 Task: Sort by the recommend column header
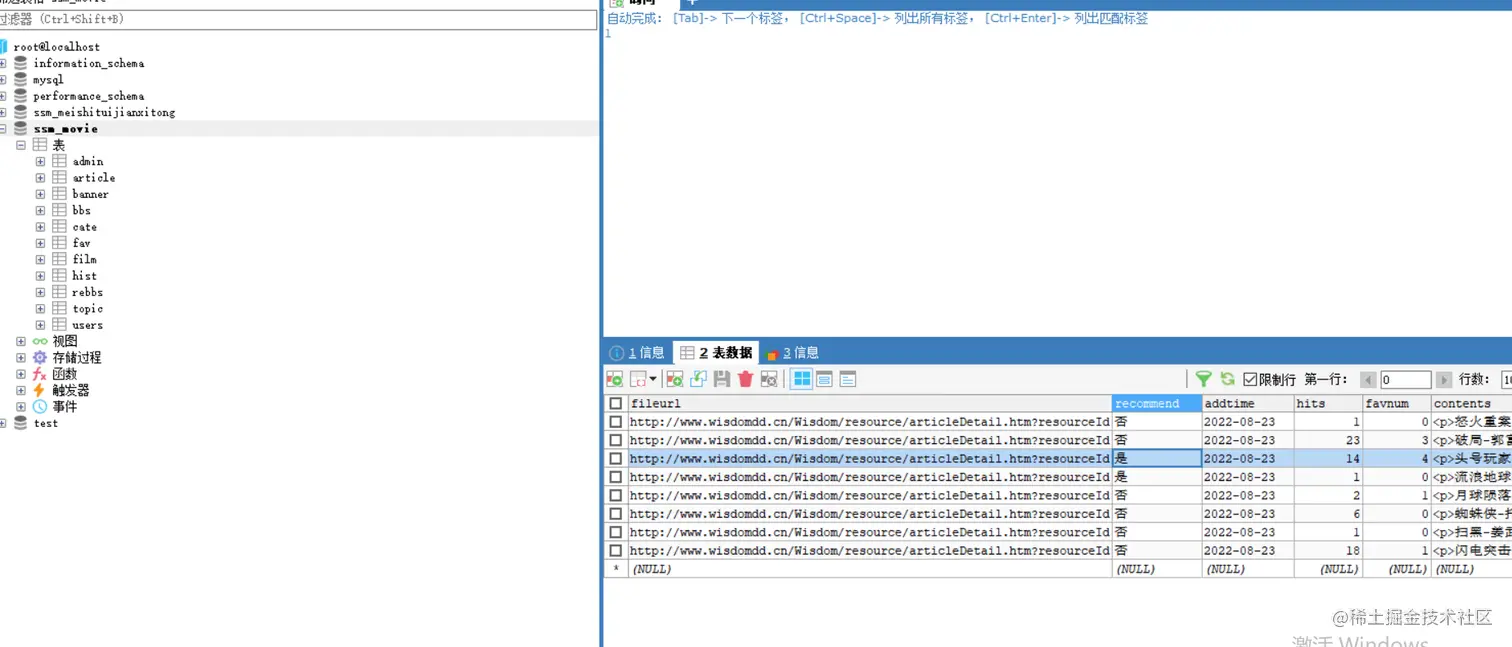click(1157, 404)
